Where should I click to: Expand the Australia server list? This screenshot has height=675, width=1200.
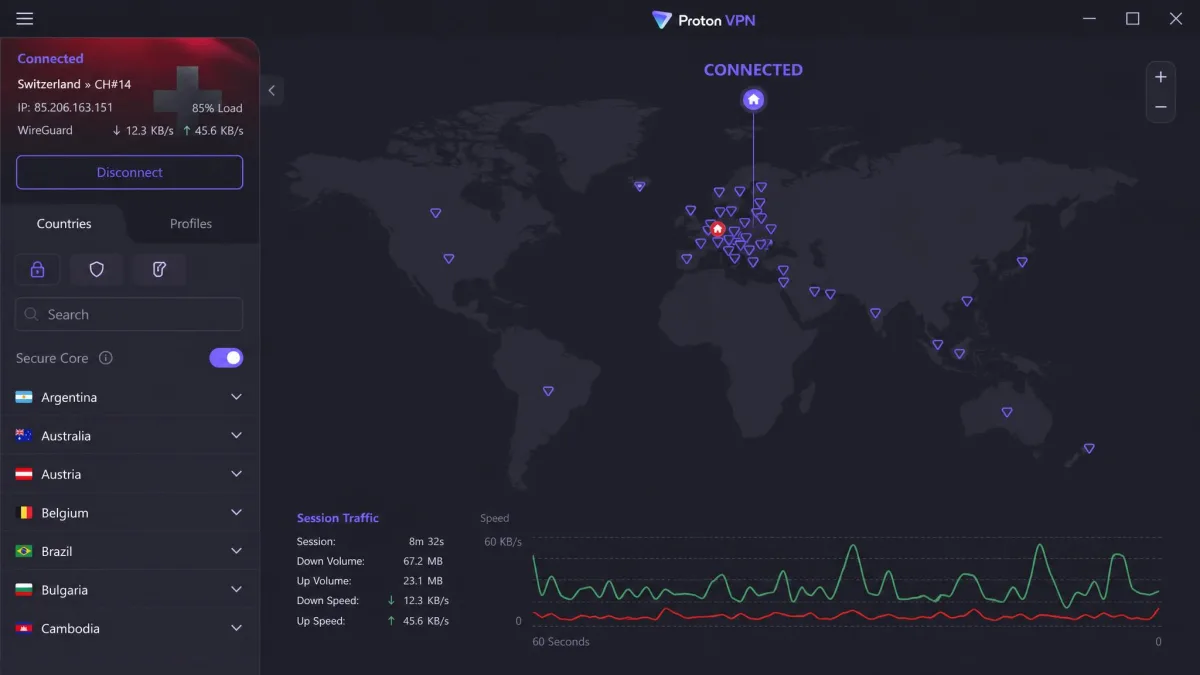click(x=236, y=435)
